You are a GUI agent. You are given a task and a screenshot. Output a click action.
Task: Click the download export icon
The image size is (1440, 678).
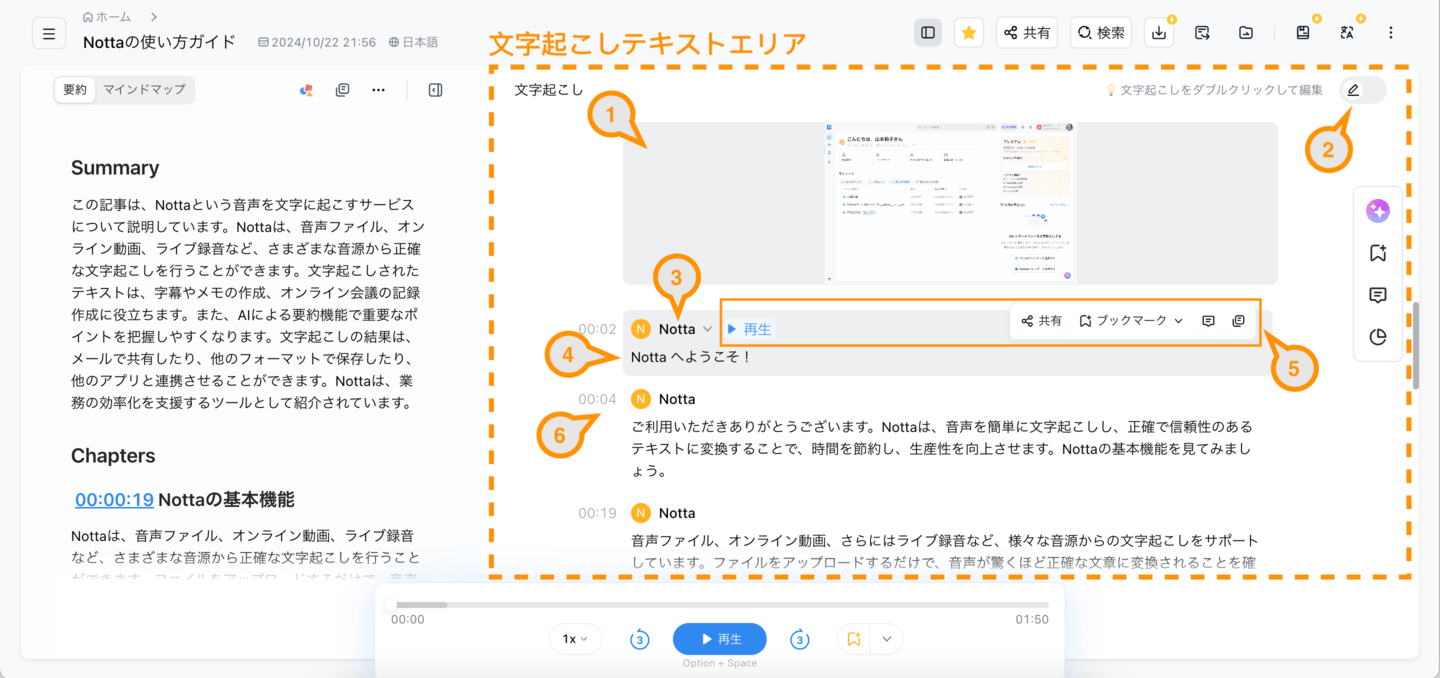tap(1159, 33)
